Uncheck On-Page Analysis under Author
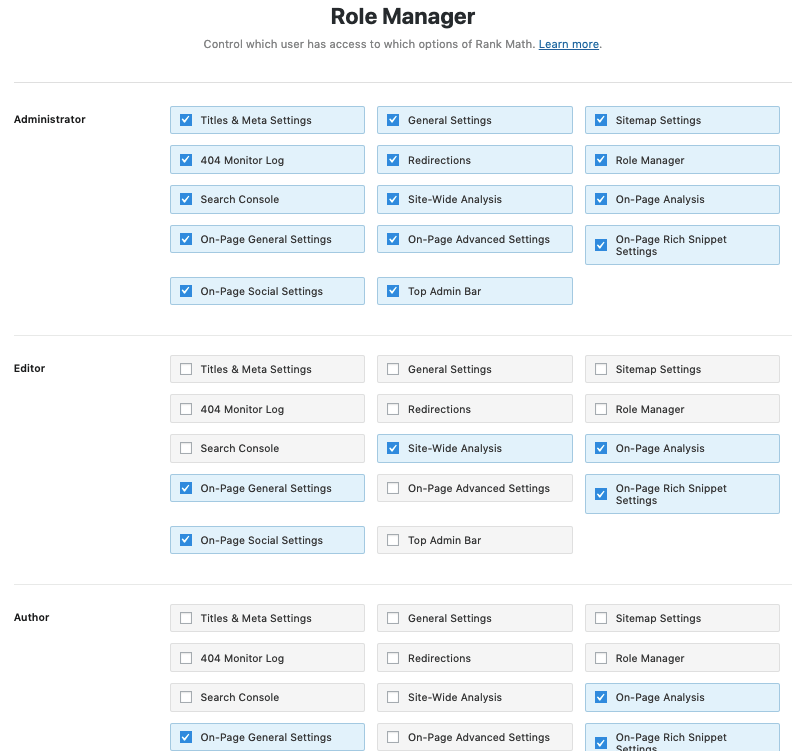 tap(600, 697)
